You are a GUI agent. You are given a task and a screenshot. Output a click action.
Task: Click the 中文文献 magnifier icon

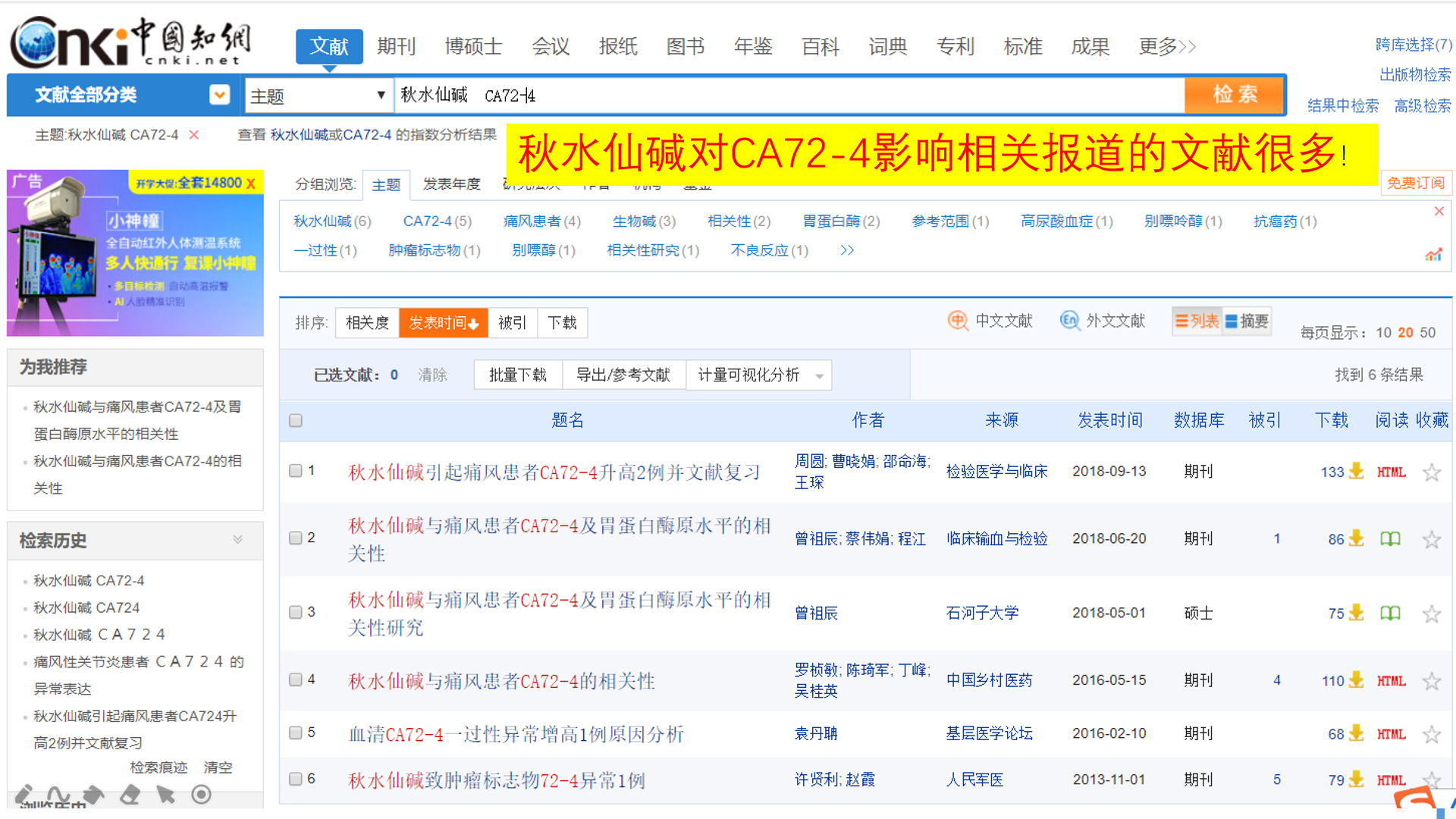tap(957, 321)
